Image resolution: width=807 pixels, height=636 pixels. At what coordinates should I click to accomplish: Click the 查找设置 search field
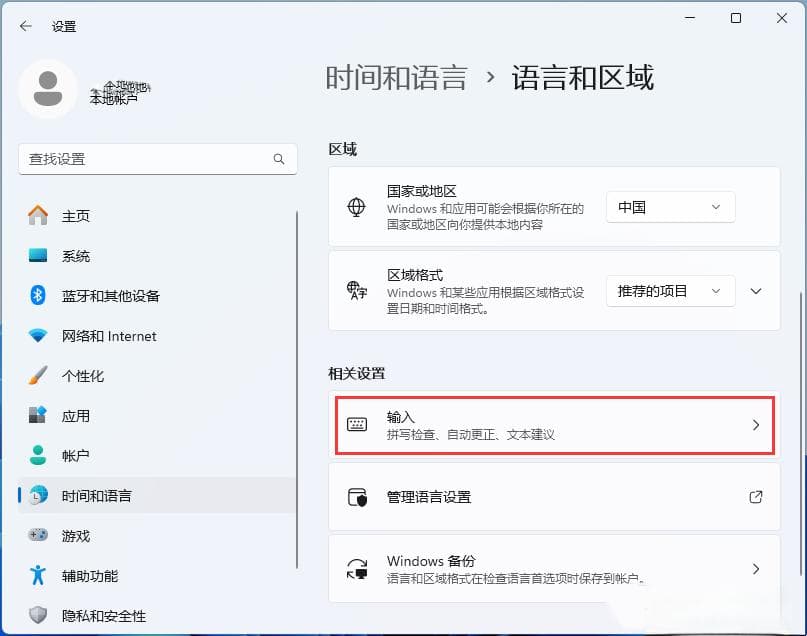pyautogui.click(x=157, y=159)
